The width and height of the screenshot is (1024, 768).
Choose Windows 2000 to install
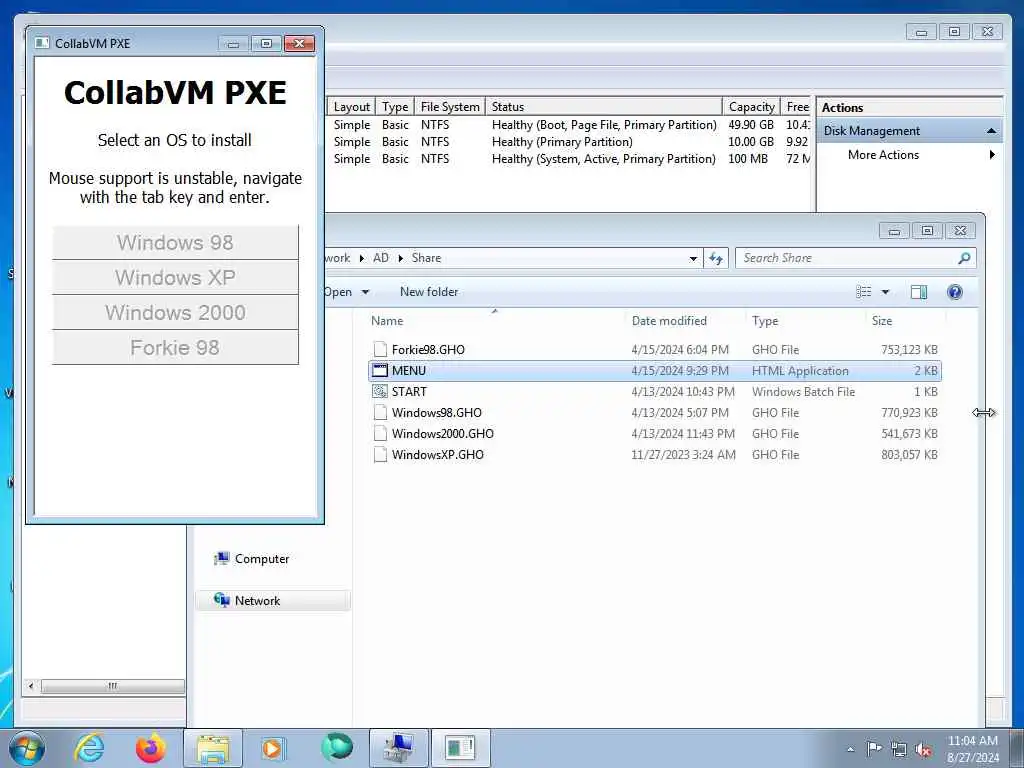pyautogui.click(x=175, y=312)
